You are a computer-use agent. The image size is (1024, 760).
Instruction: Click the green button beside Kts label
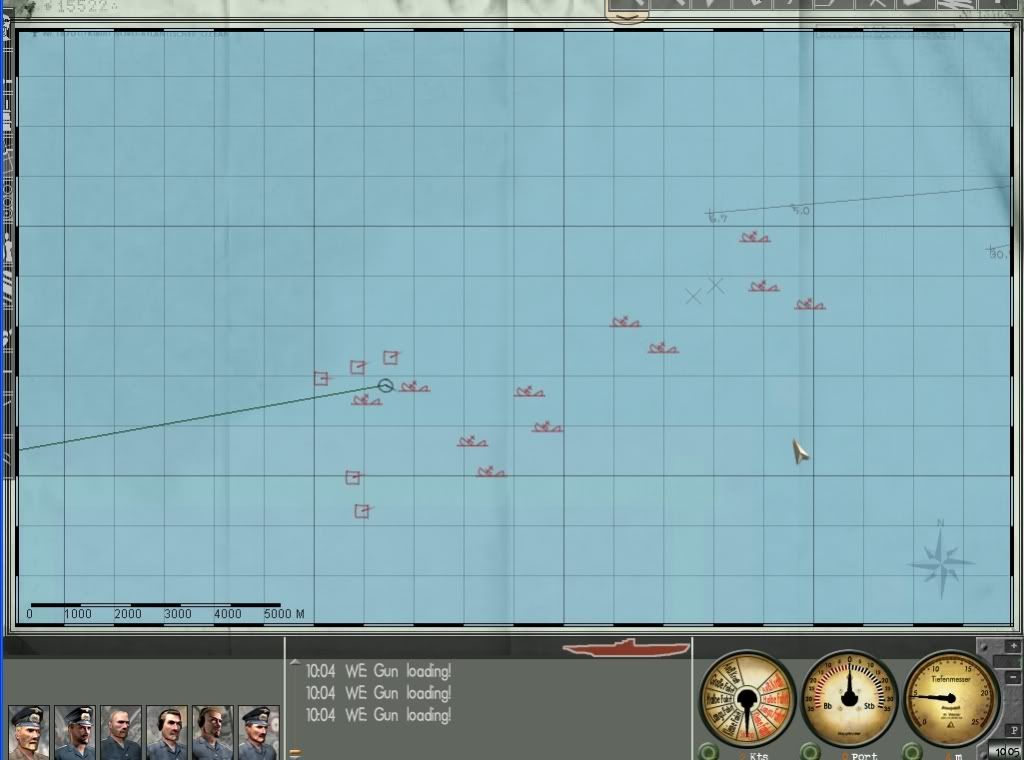(708, 752)
